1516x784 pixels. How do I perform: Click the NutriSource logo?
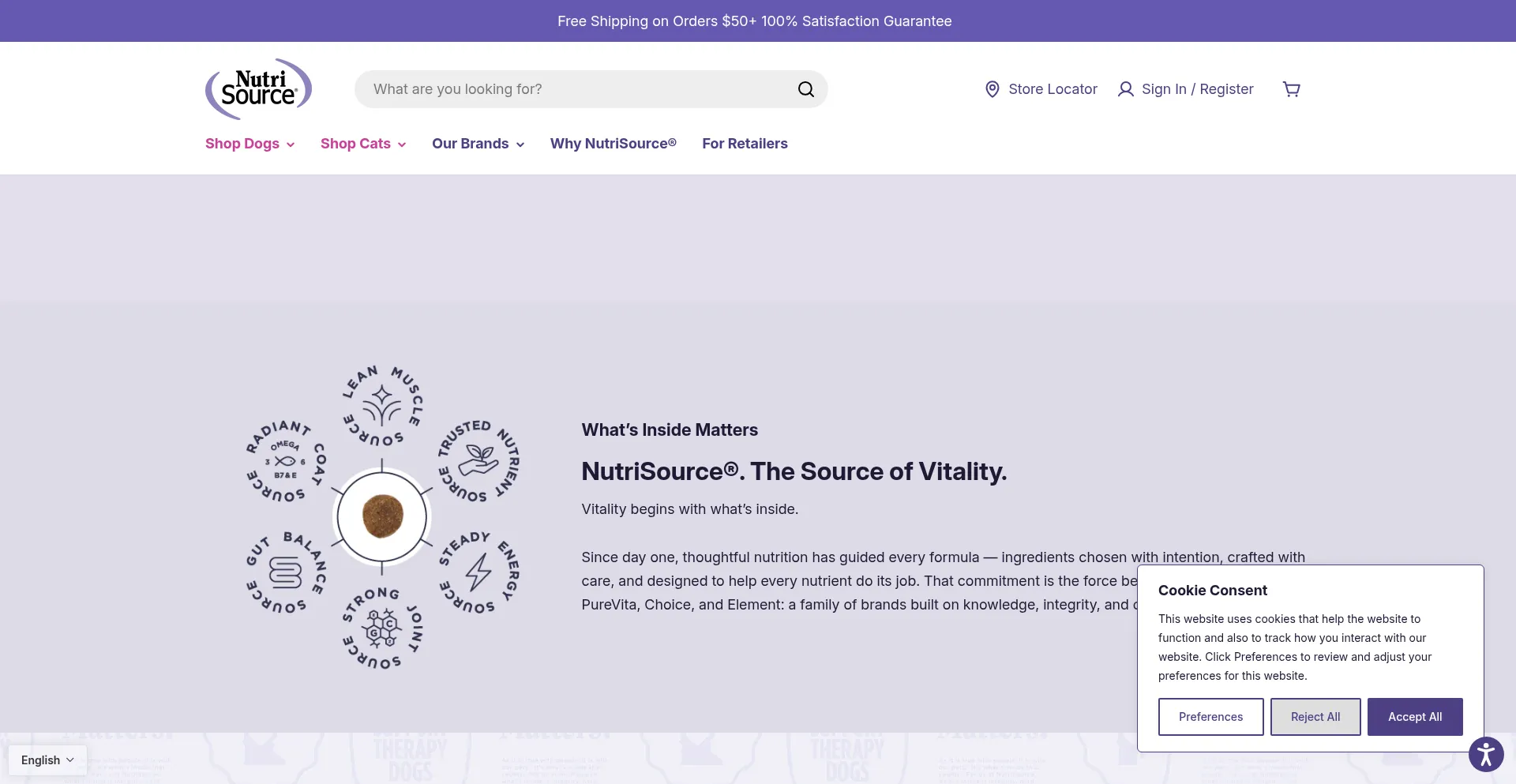(x=259, y=89)
